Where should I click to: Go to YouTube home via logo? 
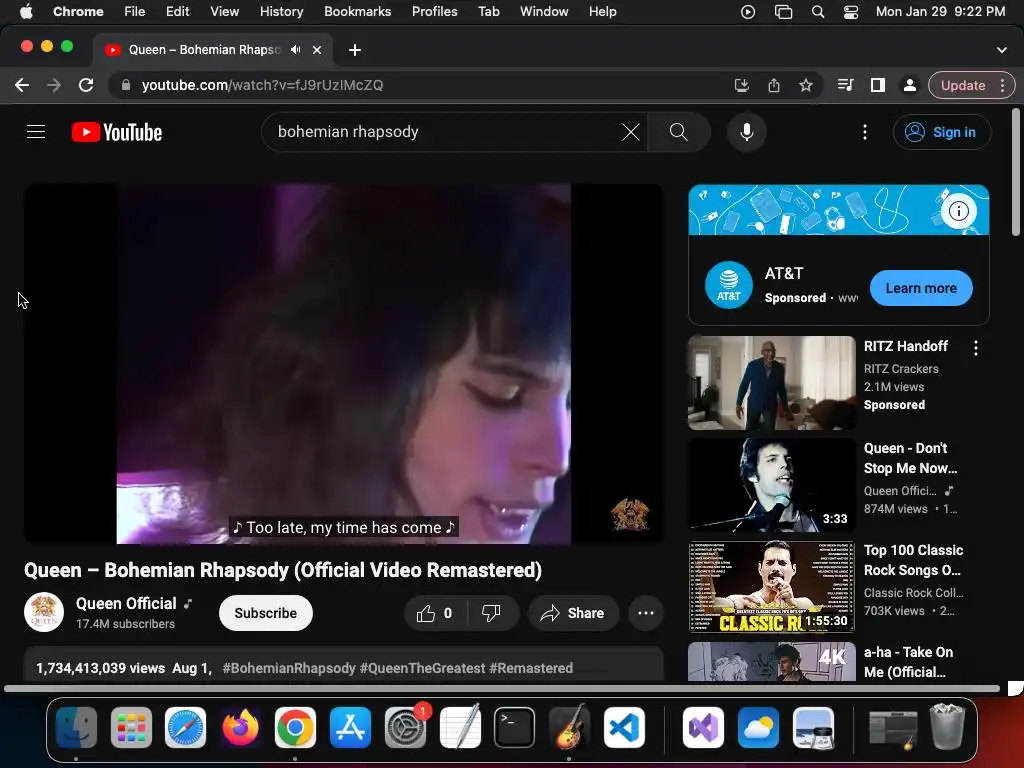point(117,132)
